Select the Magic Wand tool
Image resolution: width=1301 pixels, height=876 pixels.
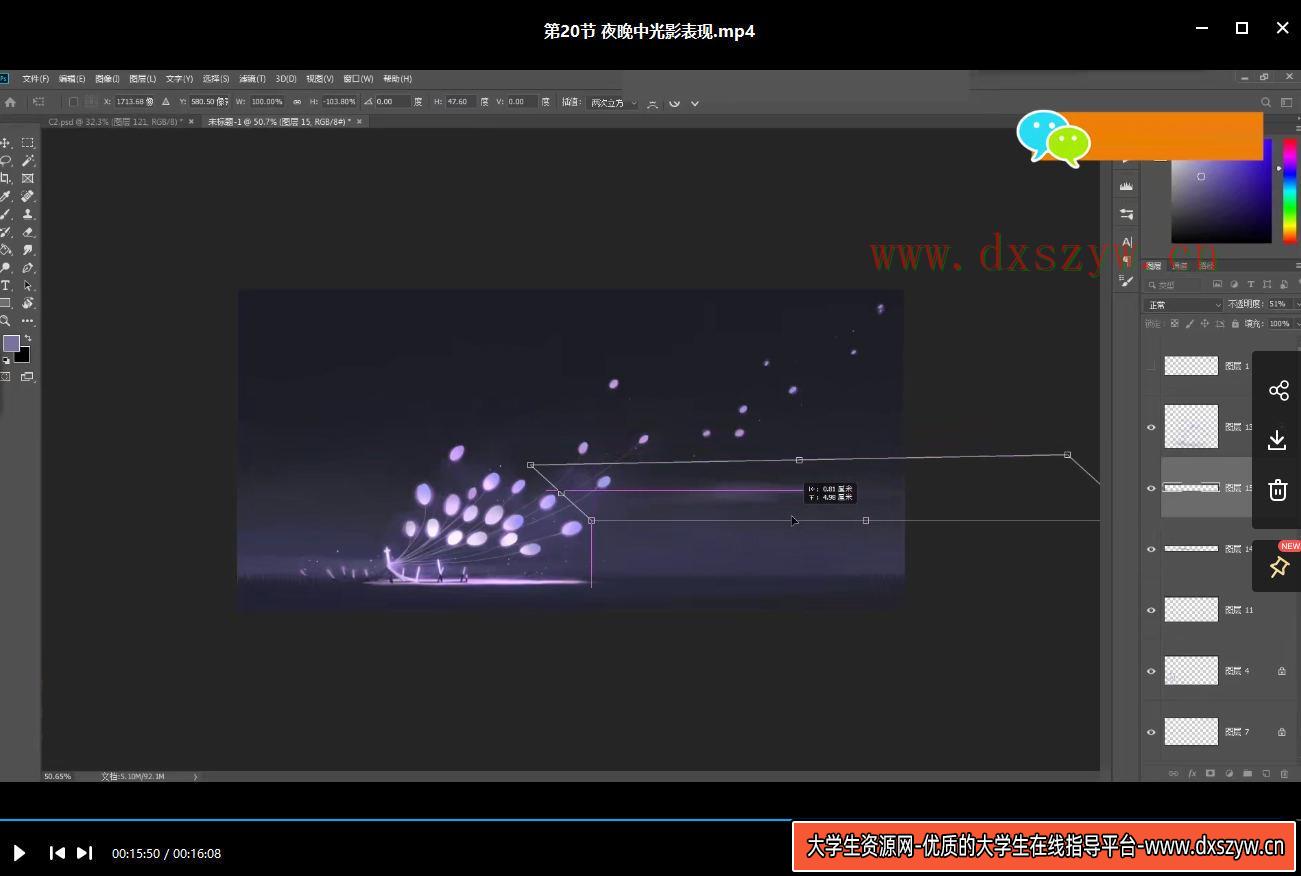[28, 161]
